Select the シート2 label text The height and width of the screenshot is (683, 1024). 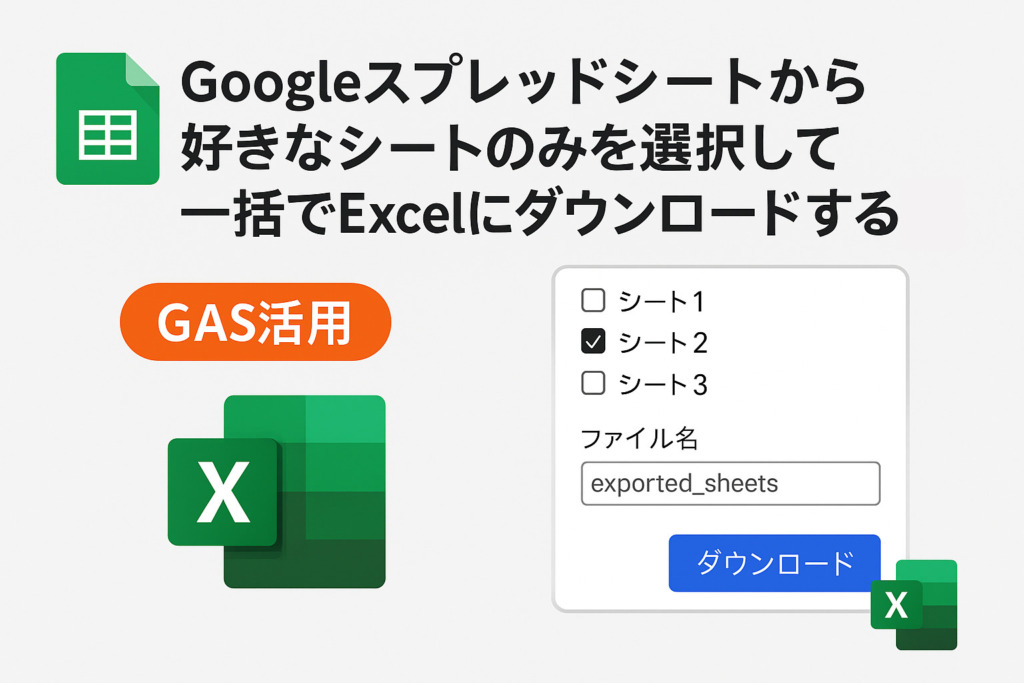[663, 343]
